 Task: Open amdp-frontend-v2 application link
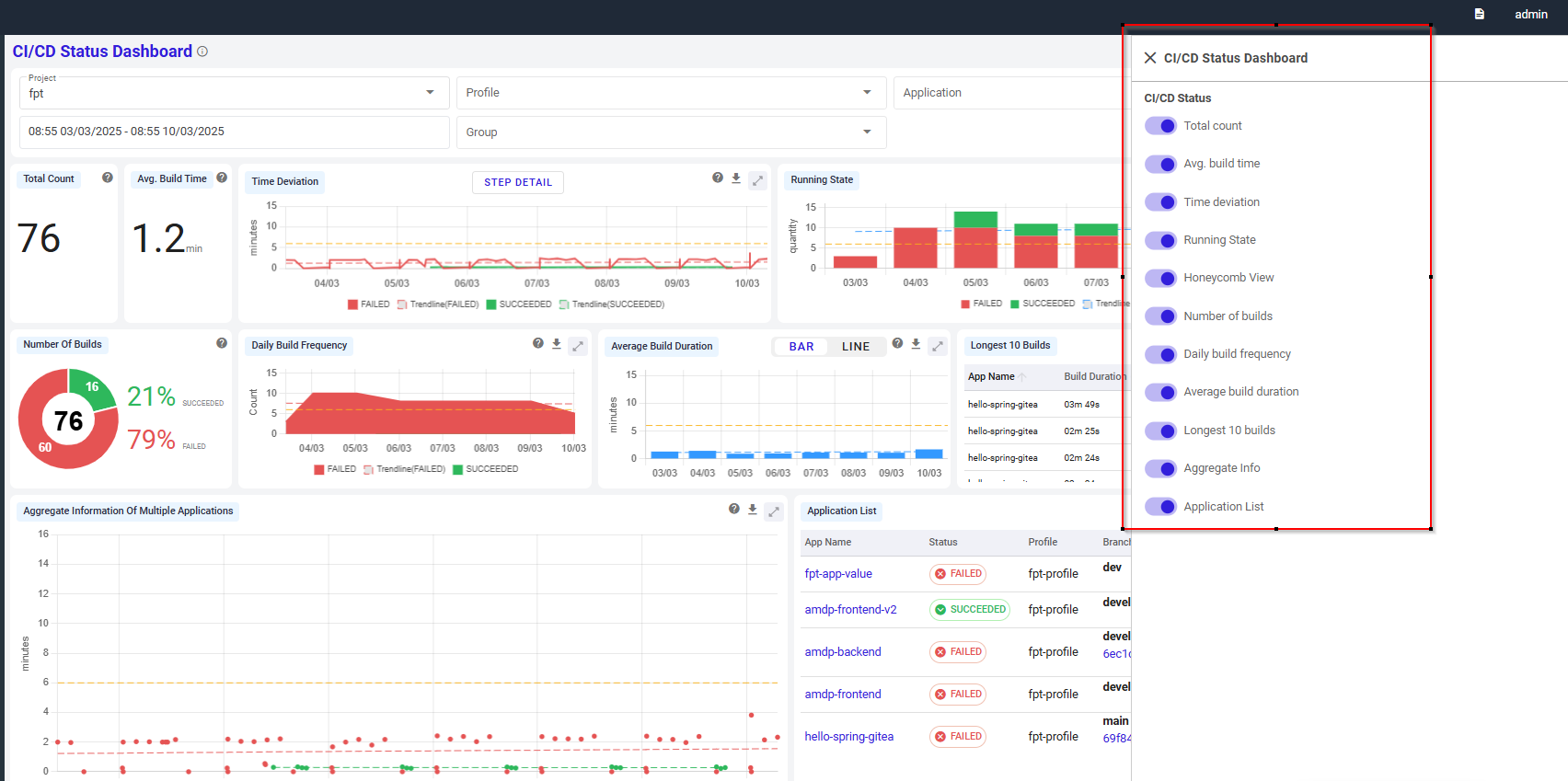(x=850, y=610)
